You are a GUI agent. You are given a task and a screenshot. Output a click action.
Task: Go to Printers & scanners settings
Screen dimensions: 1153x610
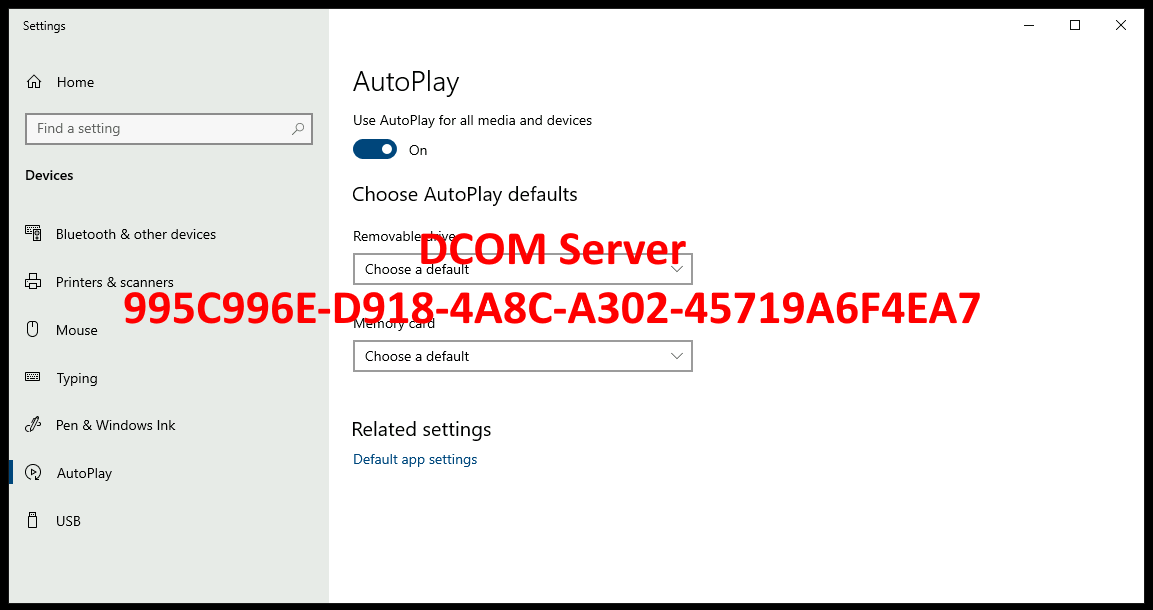[x=114, y=282]
